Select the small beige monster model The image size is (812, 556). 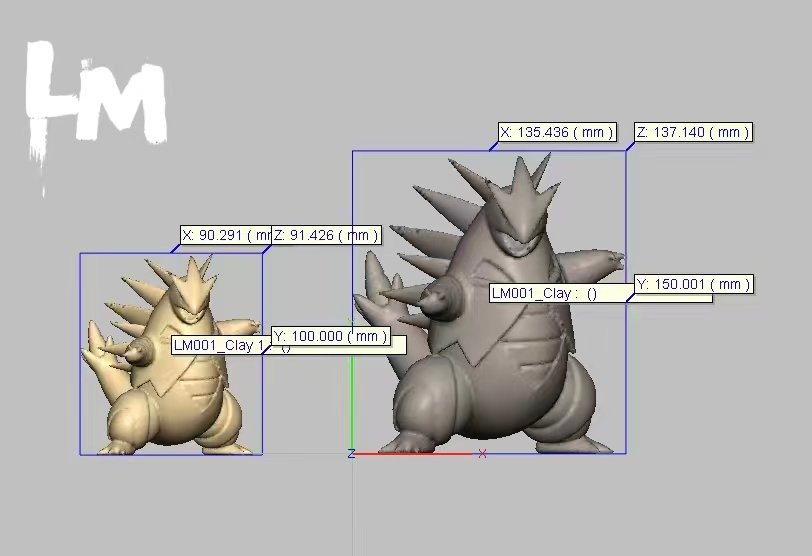170,380
